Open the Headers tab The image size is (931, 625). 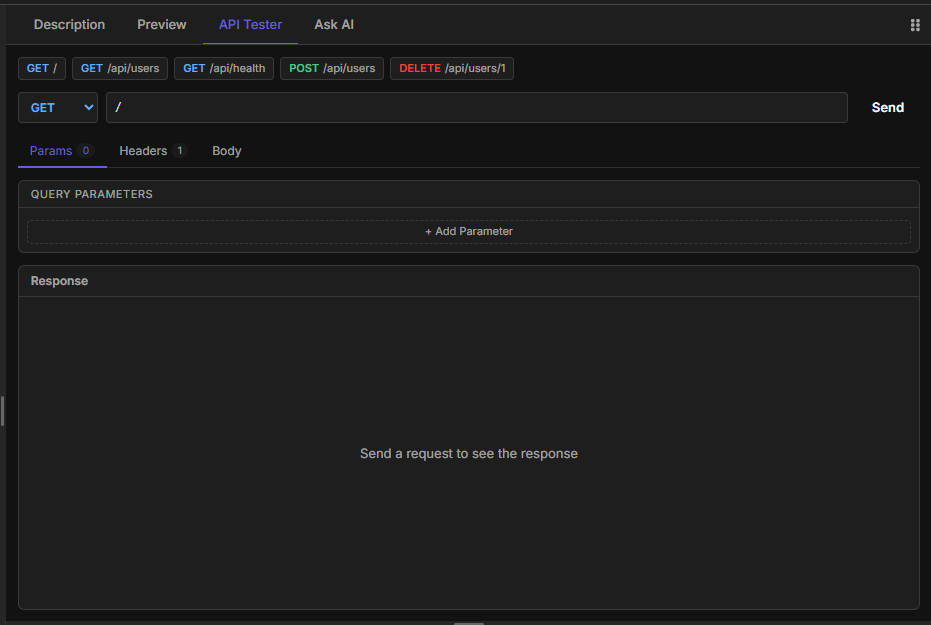[x=152, y=151]
